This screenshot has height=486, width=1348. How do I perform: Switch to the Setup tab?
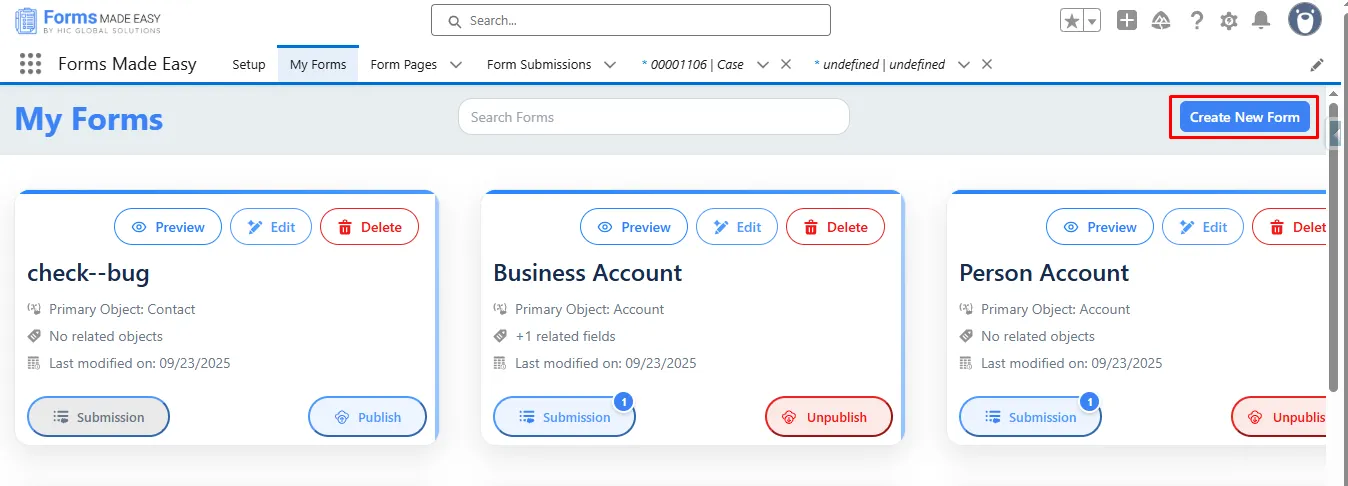[249, 65]
